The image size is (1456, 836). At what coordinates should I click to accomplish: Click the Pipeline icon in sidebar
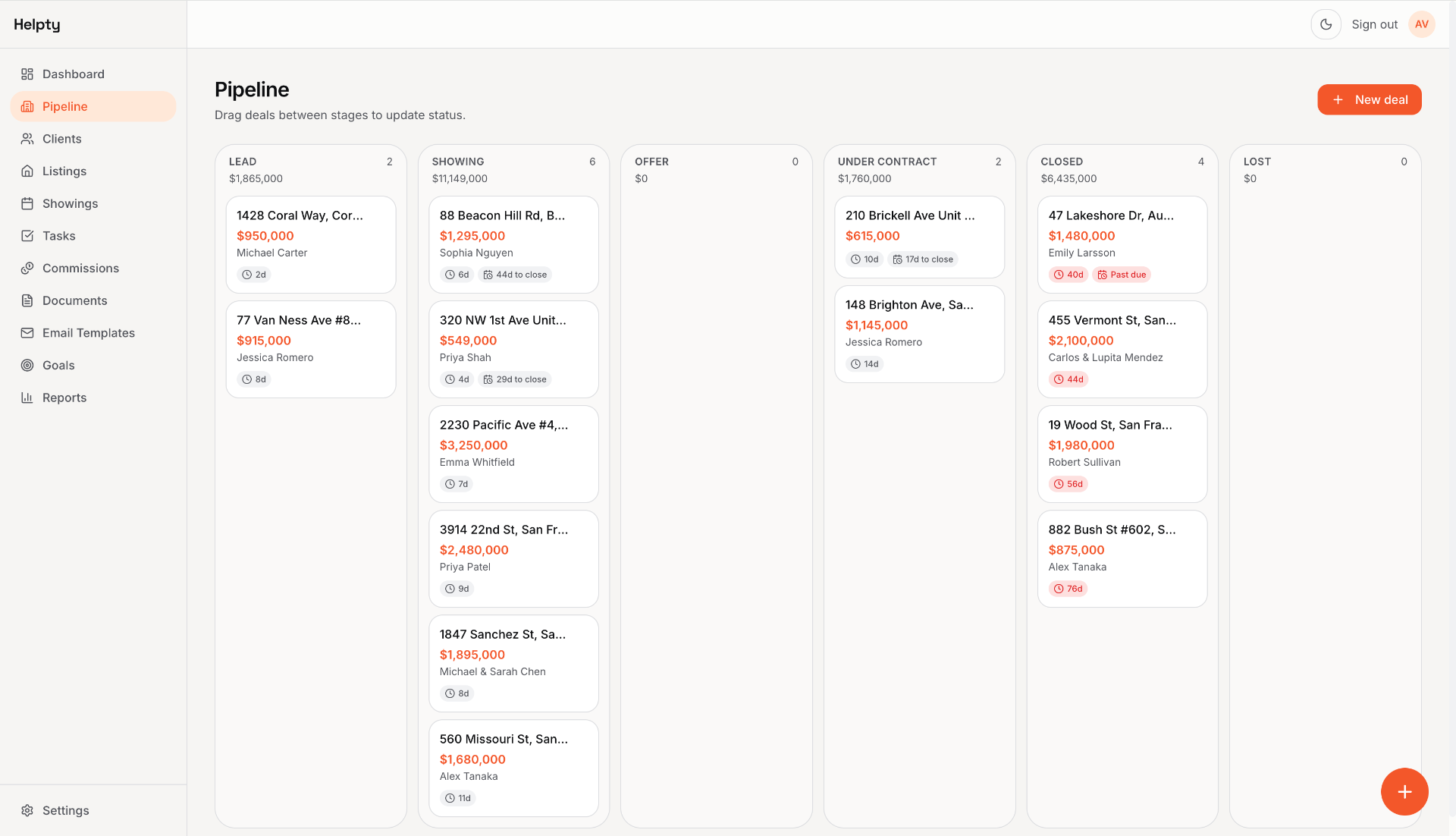[27, 107]
